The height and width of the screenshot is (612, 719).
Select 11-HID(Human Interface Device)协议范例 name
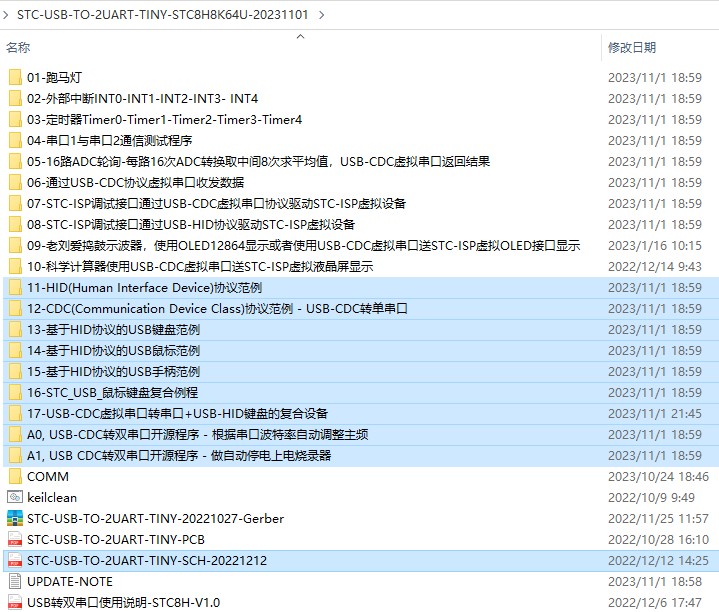tap(144, 287)
